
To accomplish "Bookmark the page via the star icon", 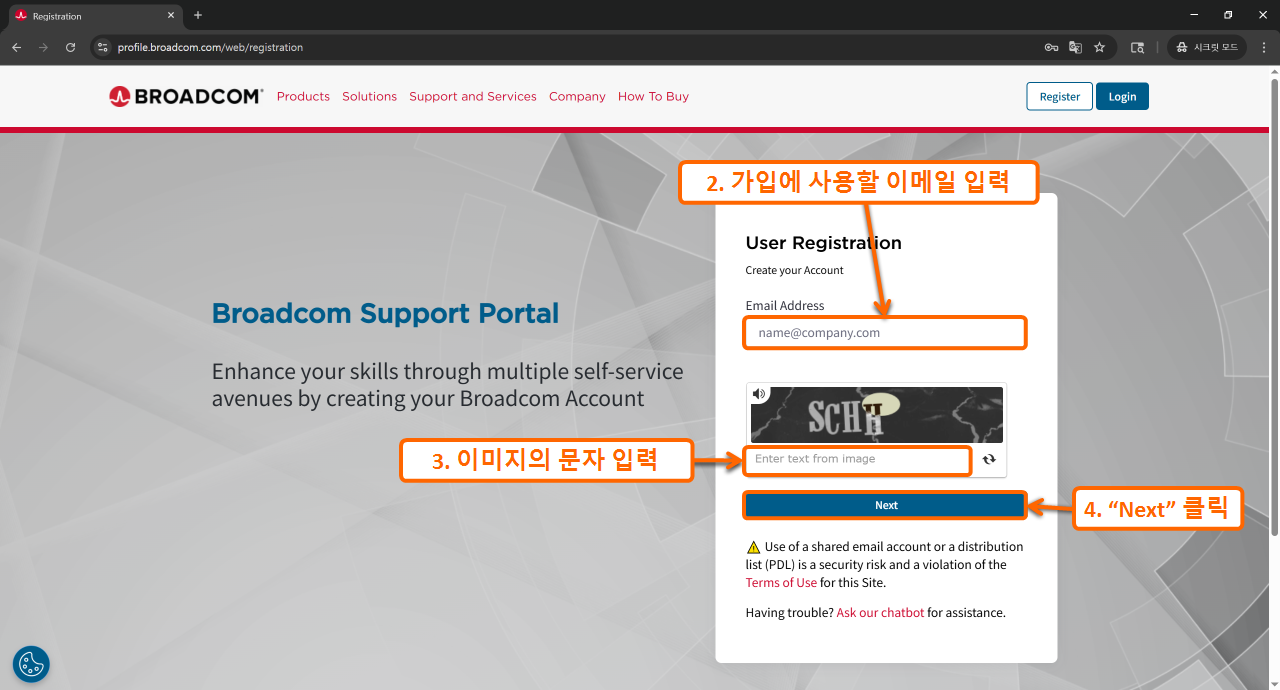I will [x=1100, y=47].
